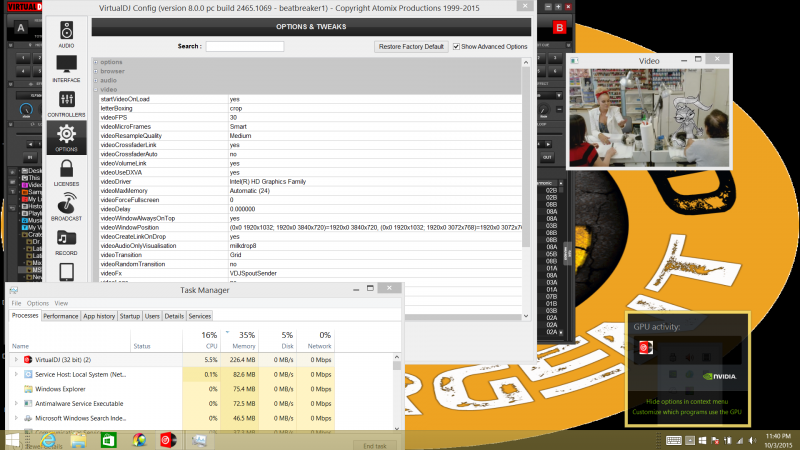
Task: Click the system clock showing 11:40 PM
Action: click(778, 436)
